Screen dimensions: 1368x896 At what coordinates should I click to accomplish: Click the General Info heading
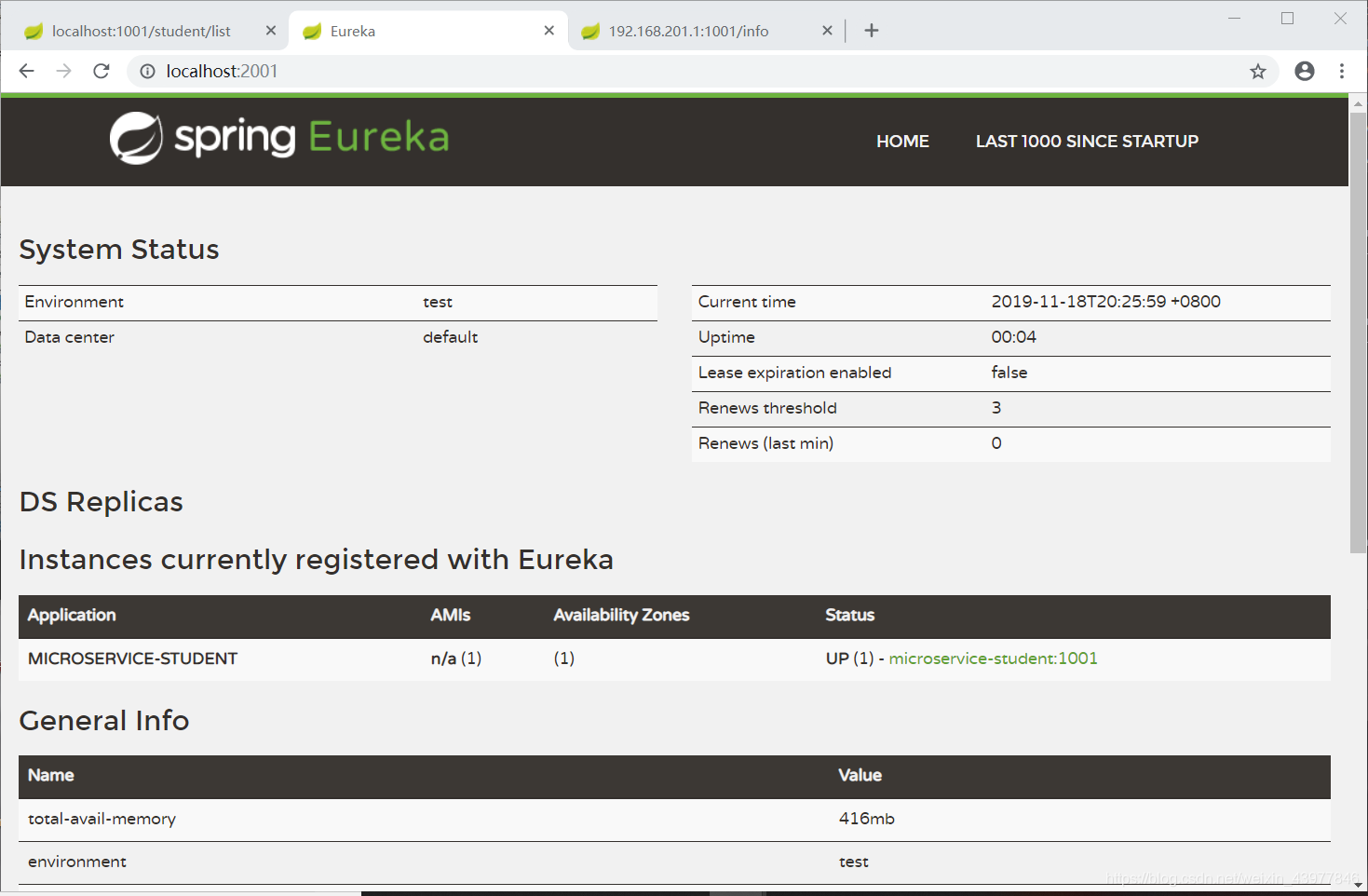coord(104,721)
